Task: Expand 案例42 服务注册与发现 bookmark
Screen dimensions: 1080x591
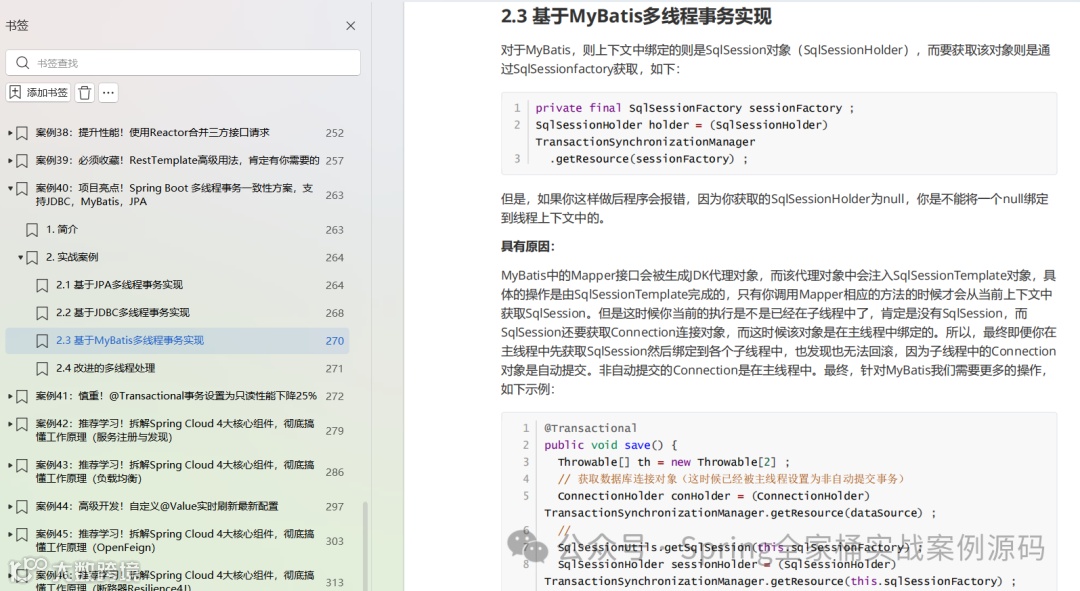Action: point(10,423)
